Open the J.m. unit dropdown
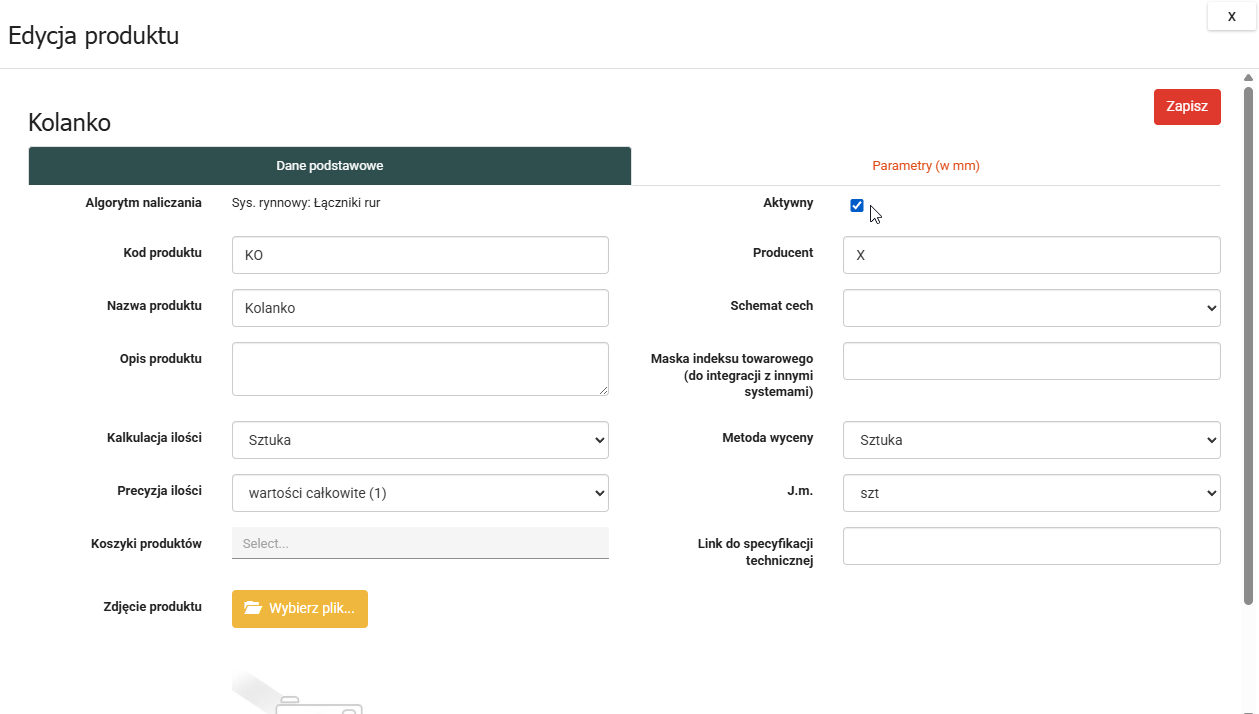1259x714 pixels. (x=1031, y=493)
